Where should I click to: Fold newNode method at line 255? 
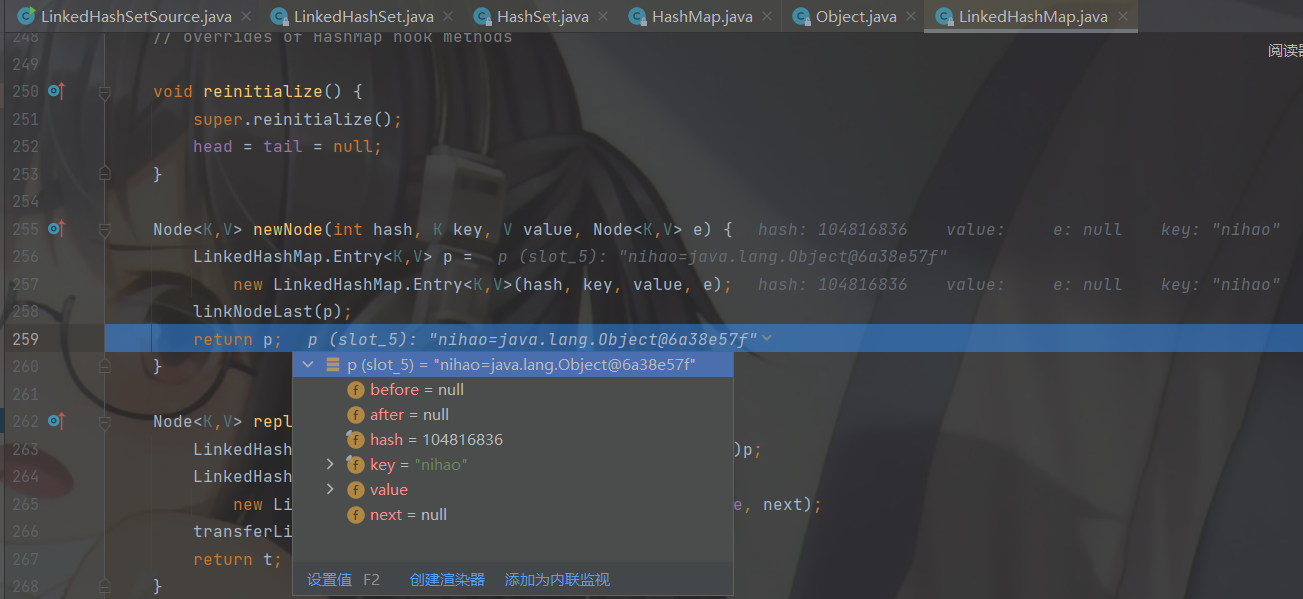click(x=104, y=229)
